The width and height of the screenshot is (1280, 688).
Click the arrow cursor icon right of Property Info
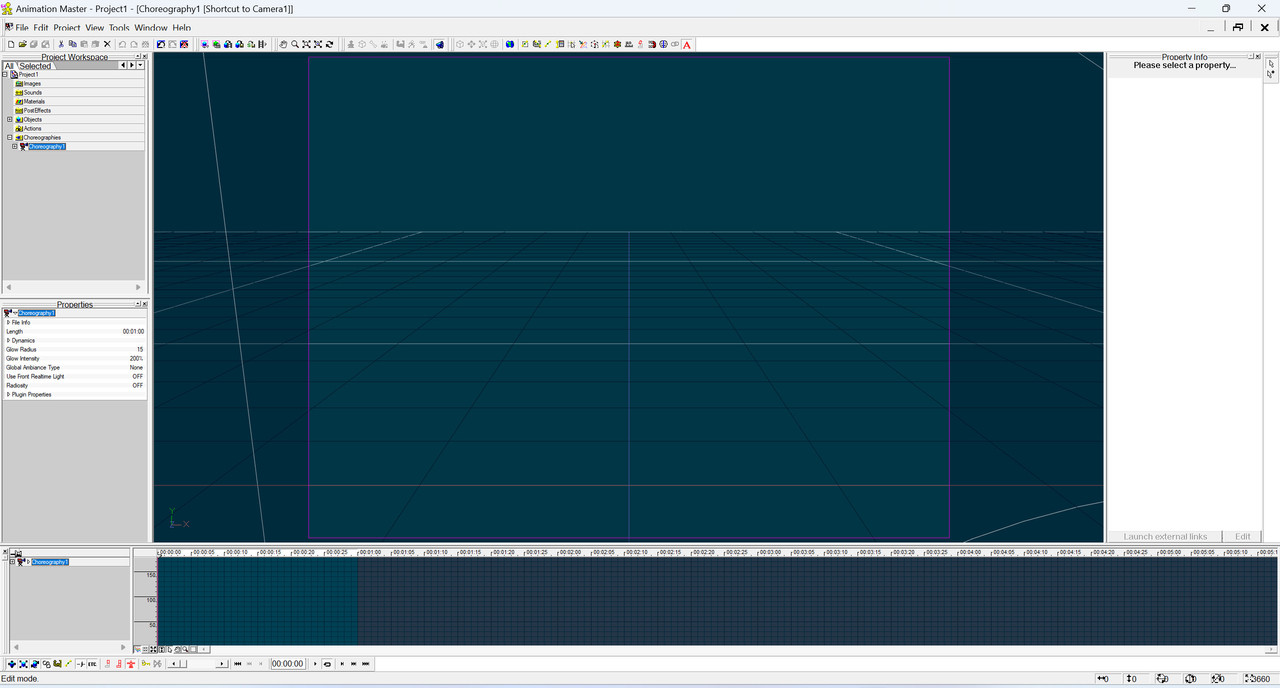[x=1271, y=63]
